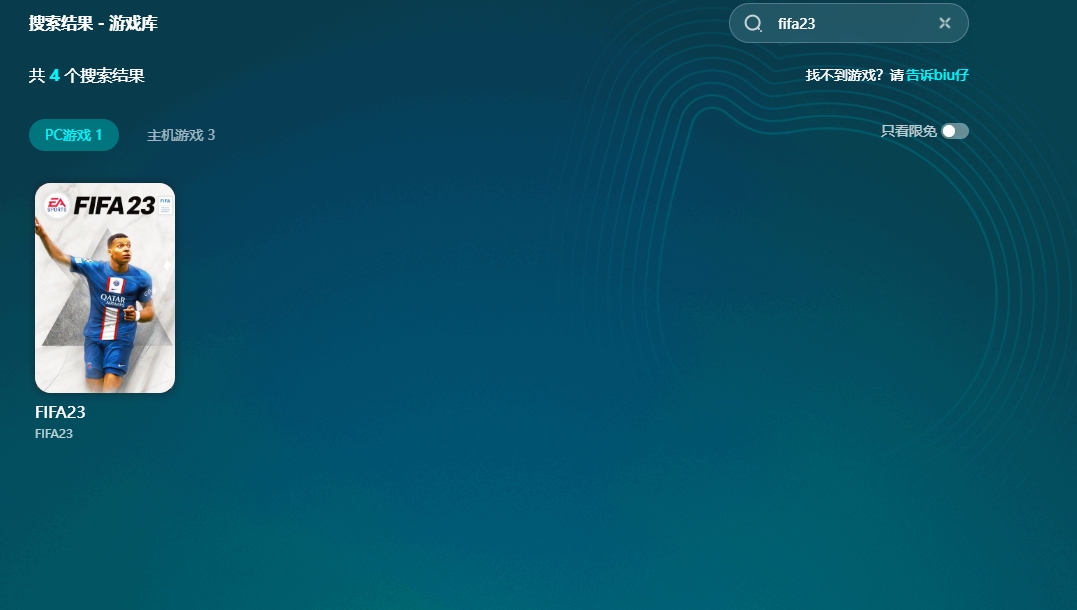Click the player's blue jersey on cover

[115, 300]
